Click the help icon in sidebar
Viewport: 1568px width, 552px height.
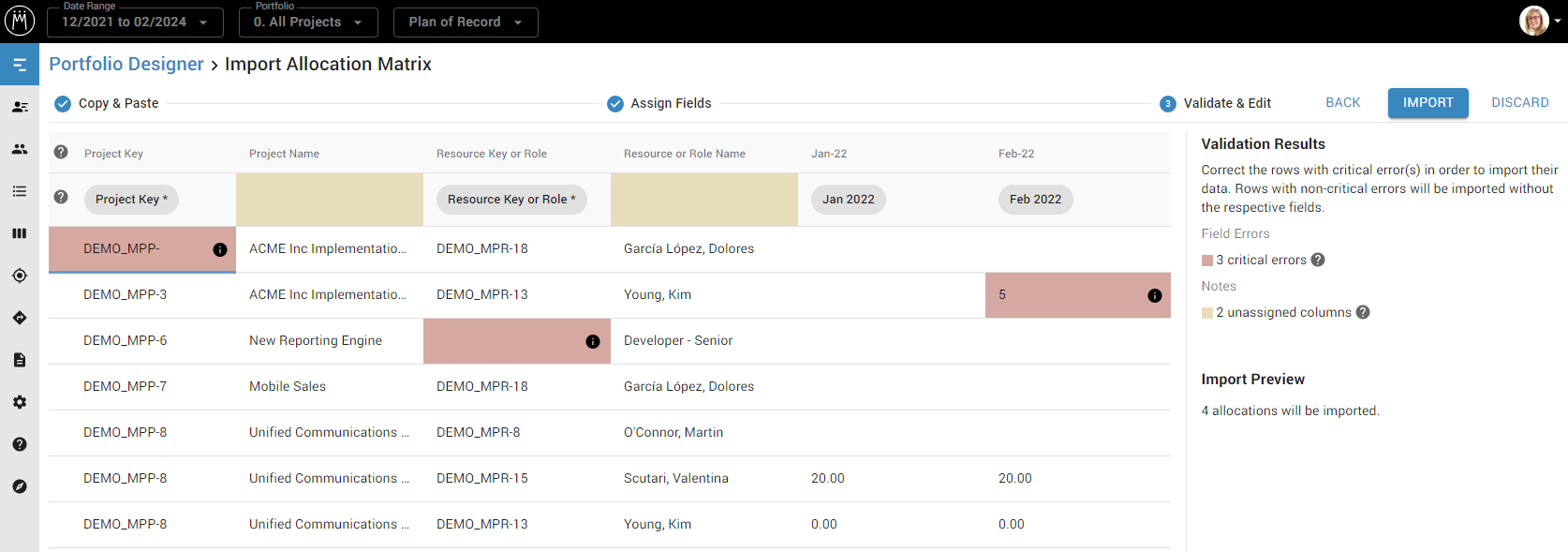[x=20, y=444]
